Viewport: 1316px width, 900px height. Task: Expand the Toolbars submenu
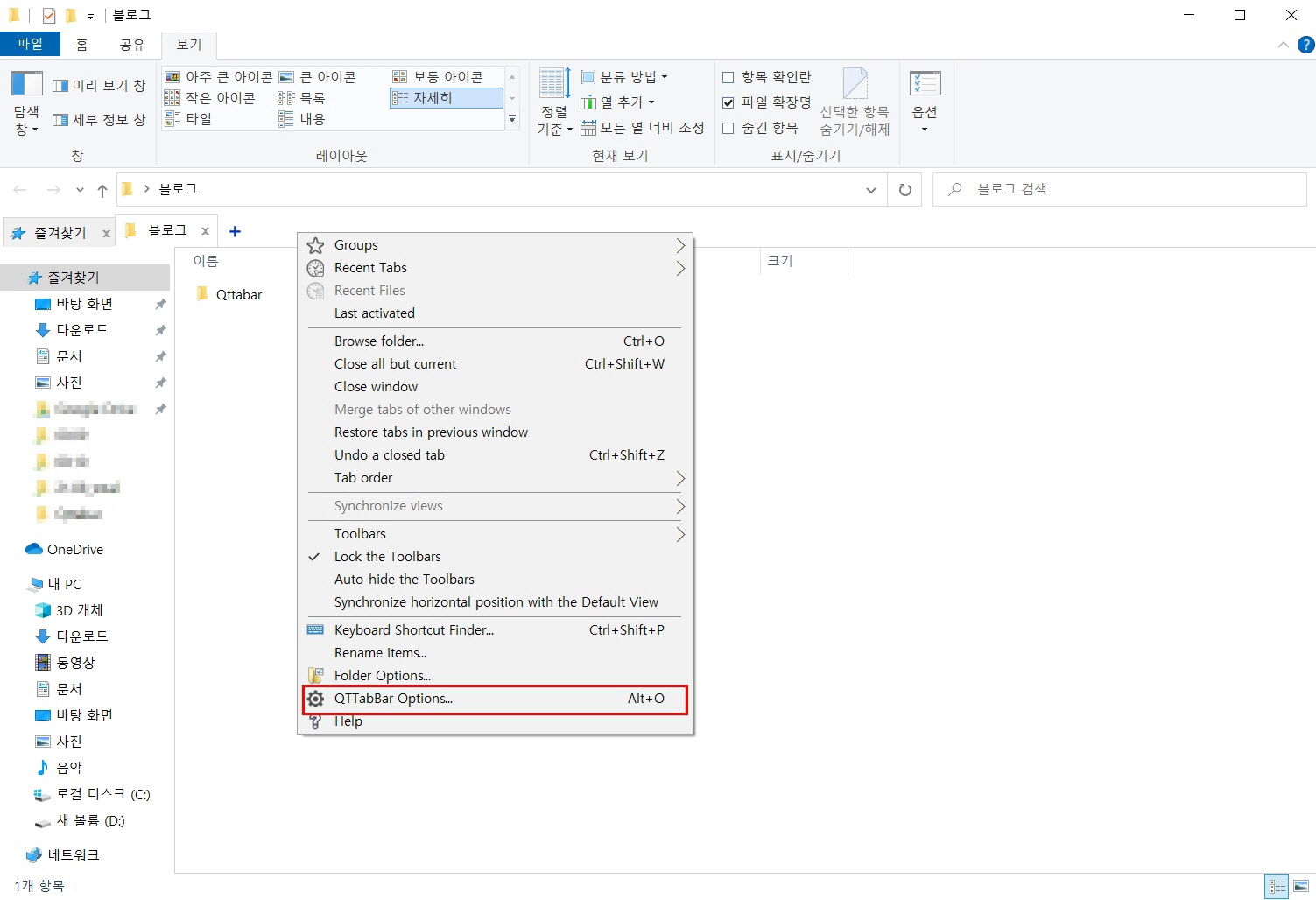496,534
